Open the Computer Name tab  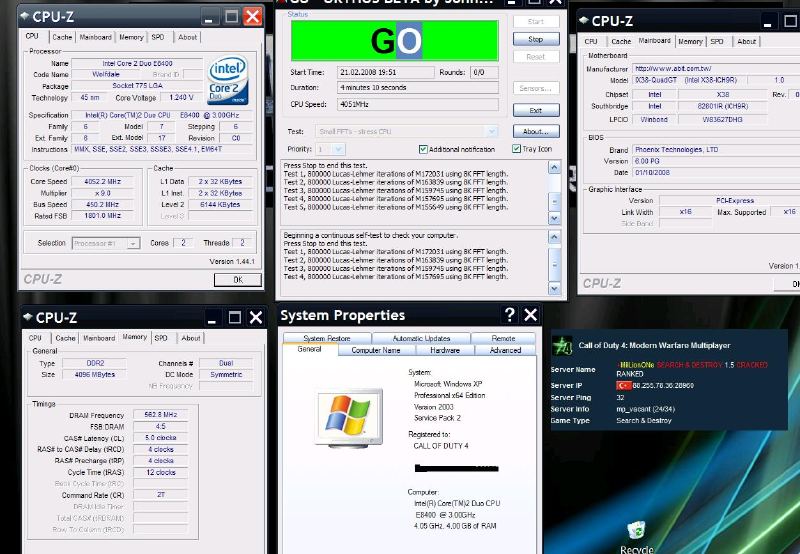(376, 350)
